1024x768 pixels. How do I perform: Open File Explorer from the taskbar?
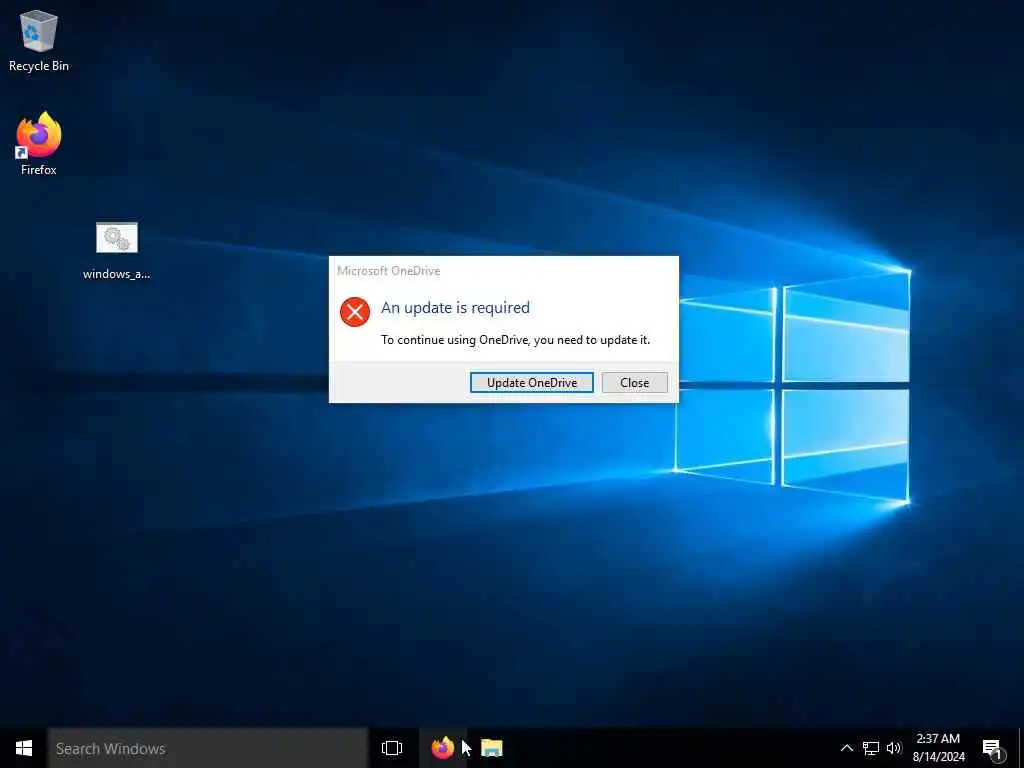492,748
